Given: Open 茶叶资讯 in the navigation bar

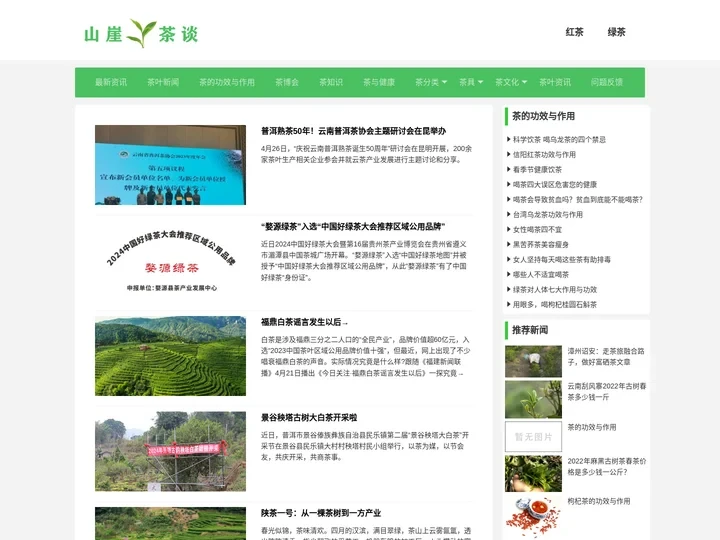Looking at the screenshot, I should (555, 82).
